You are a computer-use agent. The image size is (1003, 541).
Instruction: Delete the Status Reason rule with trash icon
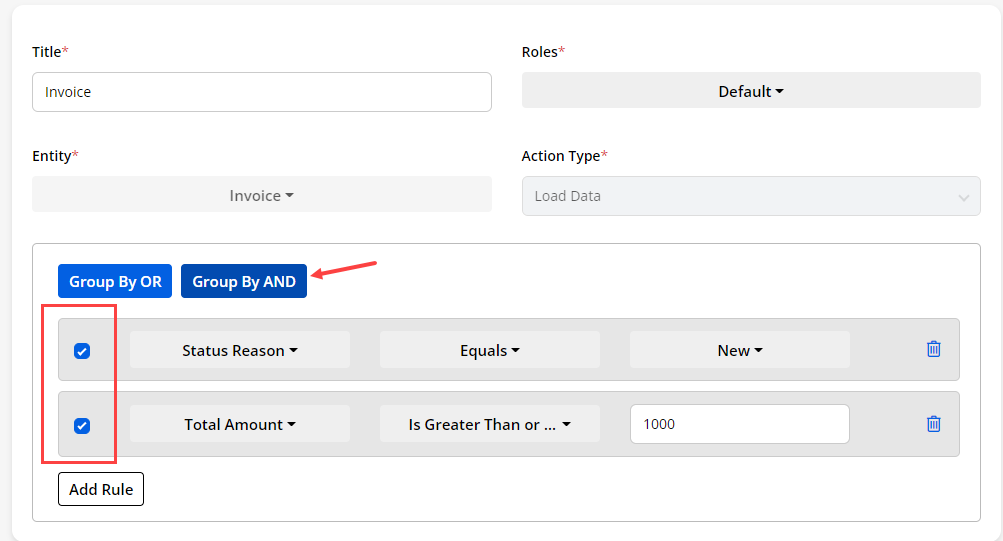tap(933, 349)
